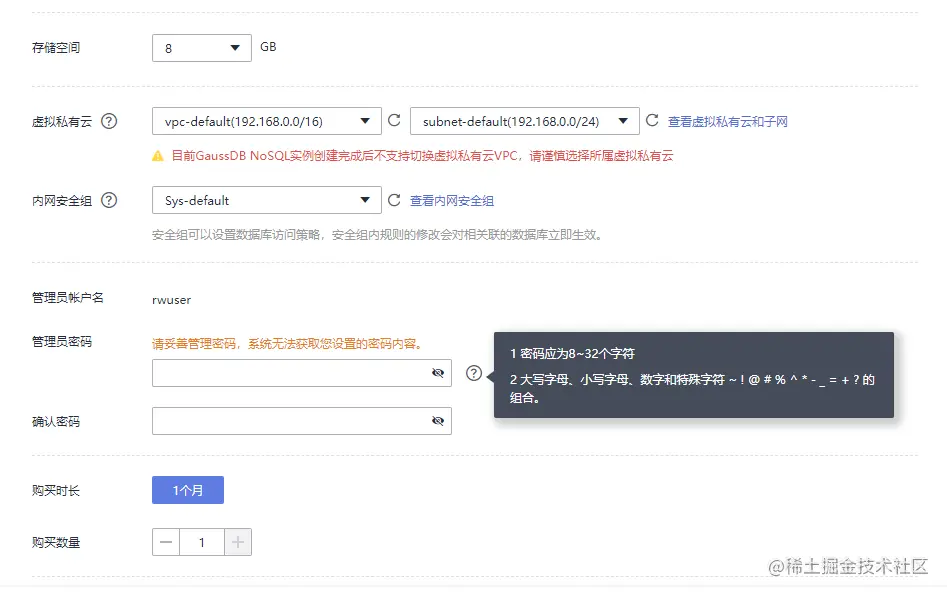Refresh the subnet list next to subnet-default
Screen dimensions: 947x595
pos(652,120)
